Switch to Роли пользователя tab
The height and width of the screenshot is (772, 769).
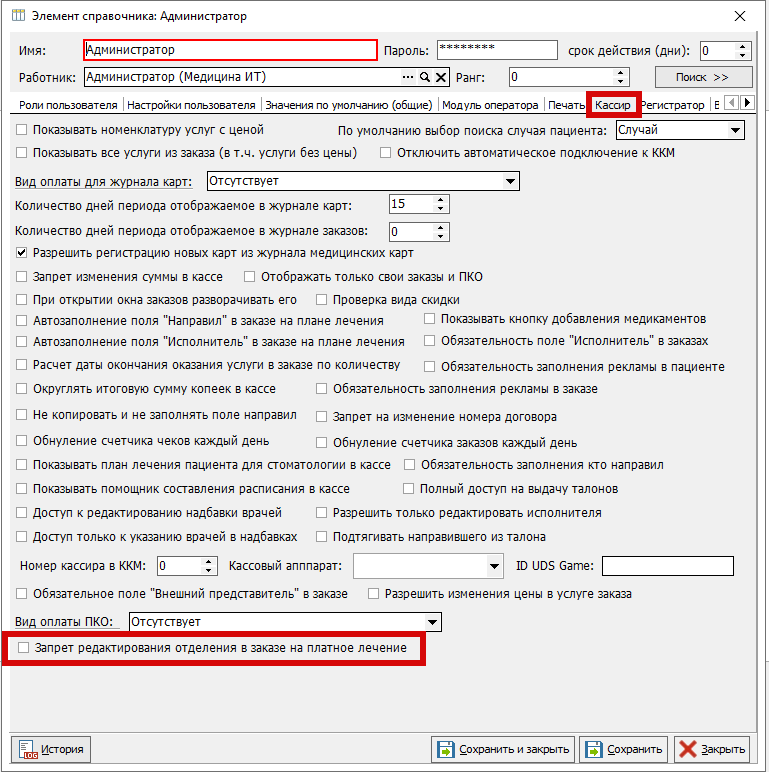68,105
